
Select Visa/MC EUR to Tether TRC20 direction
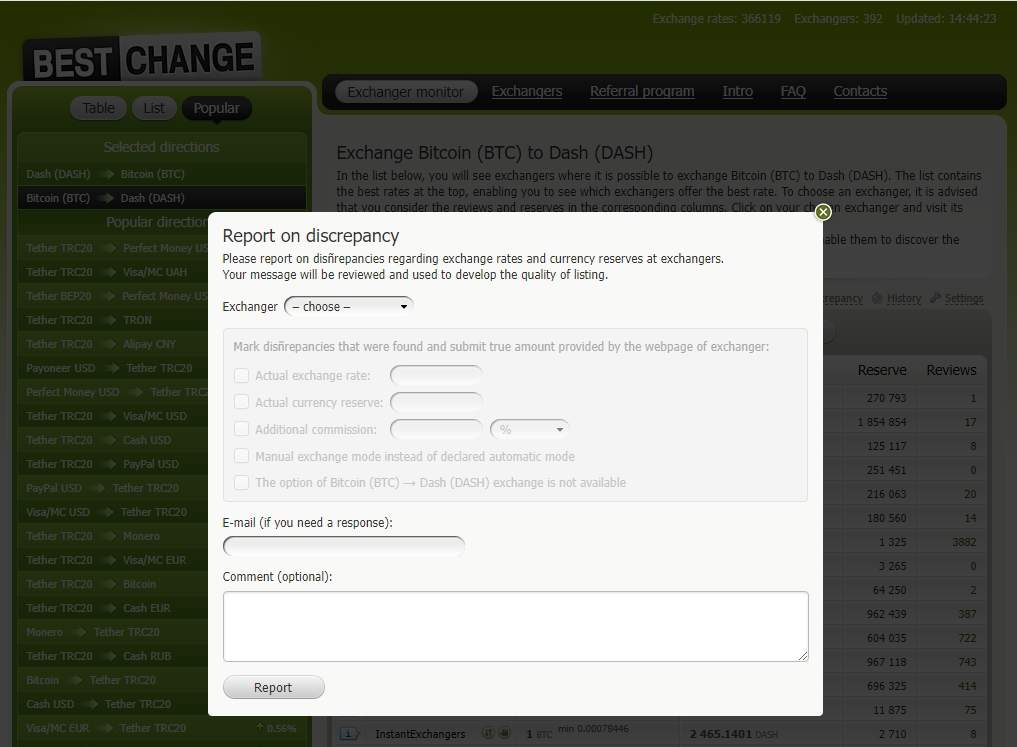pyautogui.click(x=162, y=728)
